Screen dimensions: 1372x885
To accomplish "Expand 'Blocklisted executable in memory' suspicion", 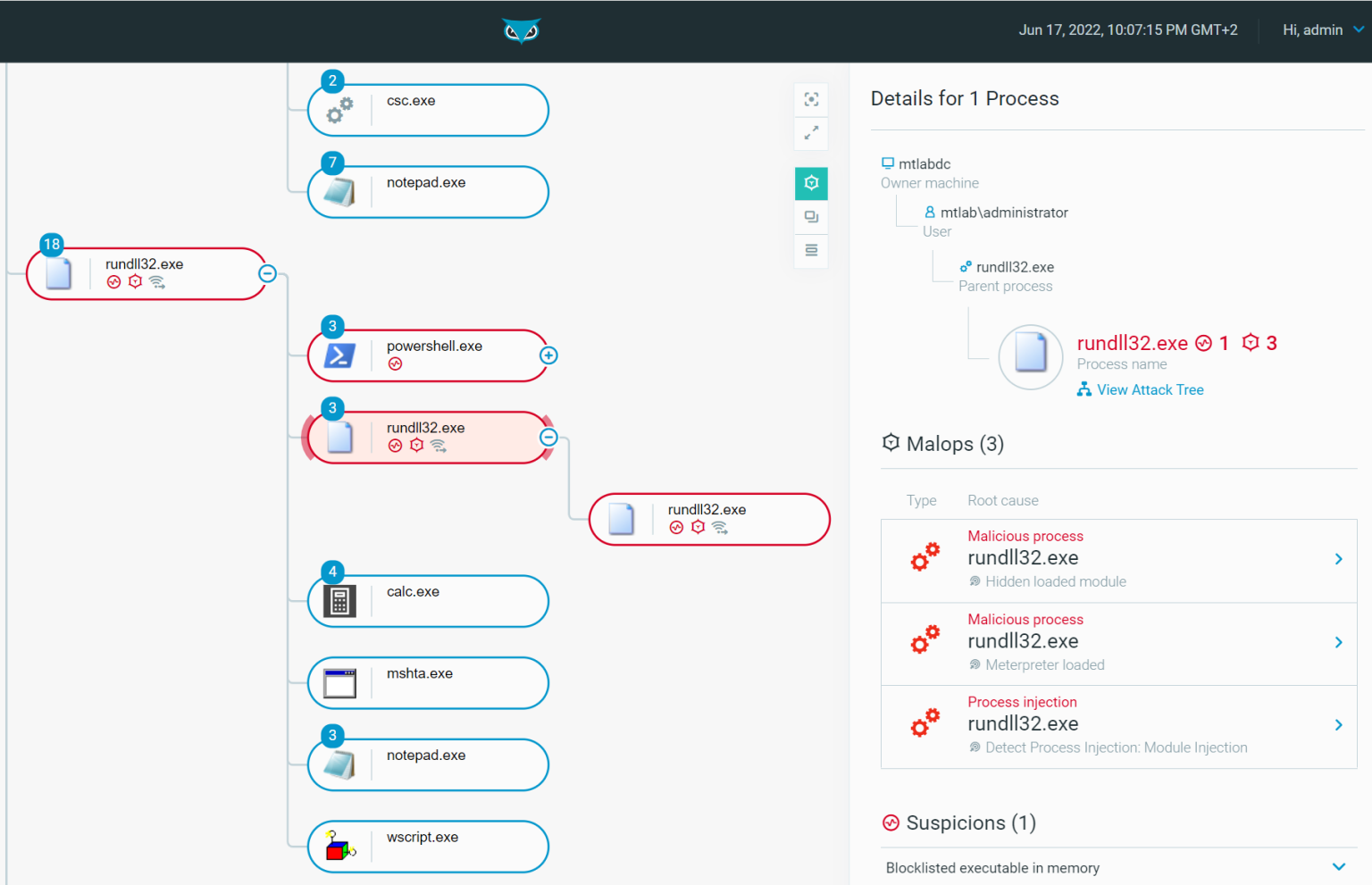I will [x=1339, y=866].
